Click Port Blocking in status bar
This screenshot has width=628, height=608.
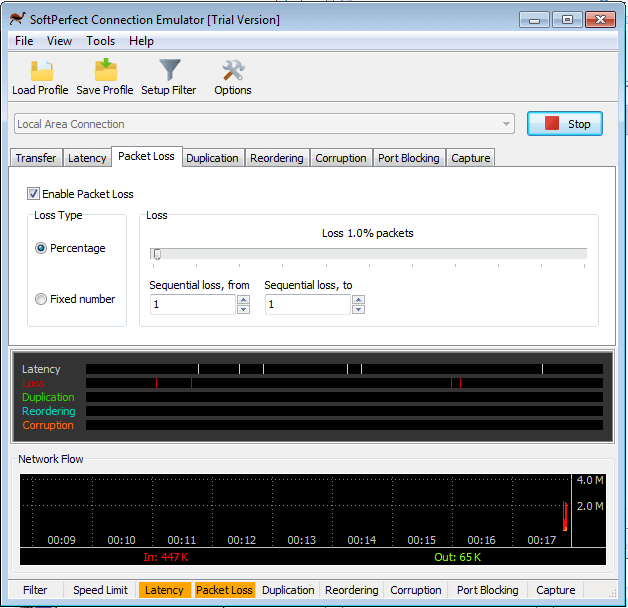click(x=487, y=590)
